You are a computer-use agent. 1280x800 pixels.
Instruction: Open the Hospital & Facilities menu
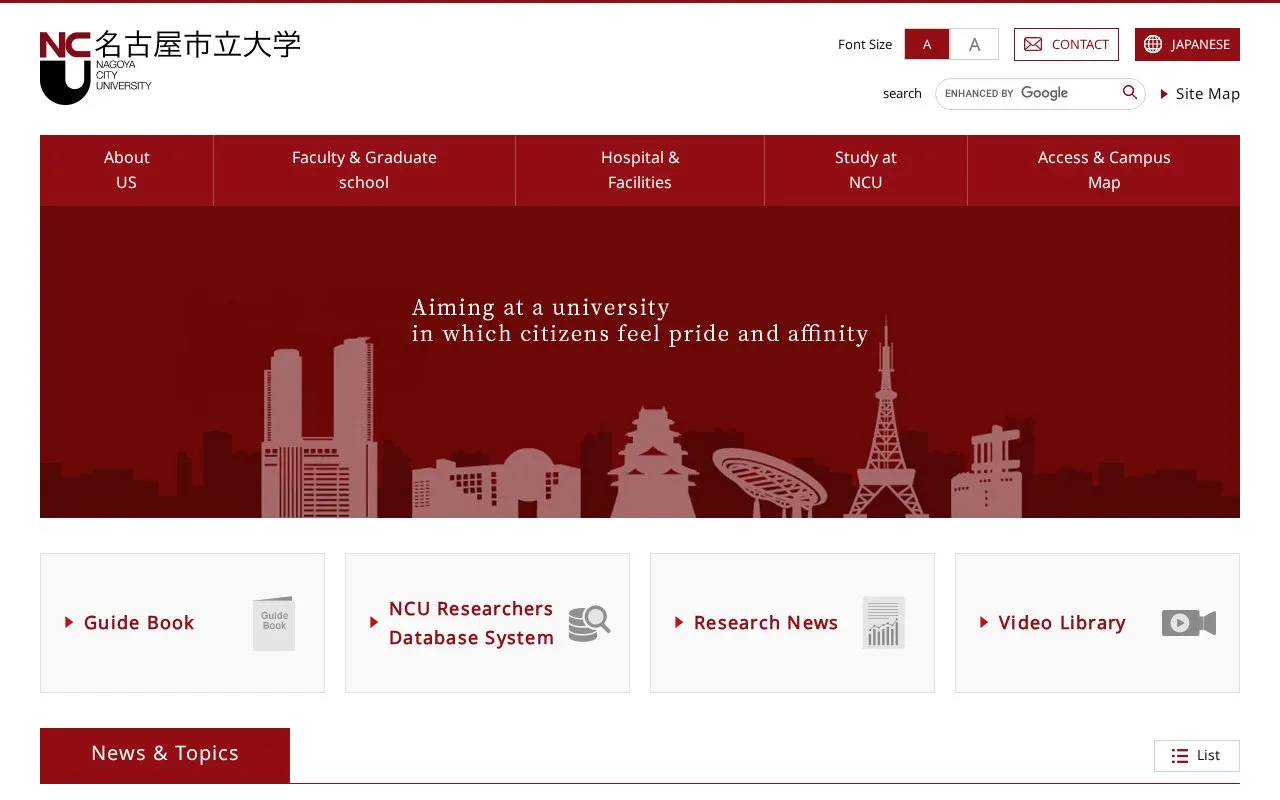coord(640,170)
